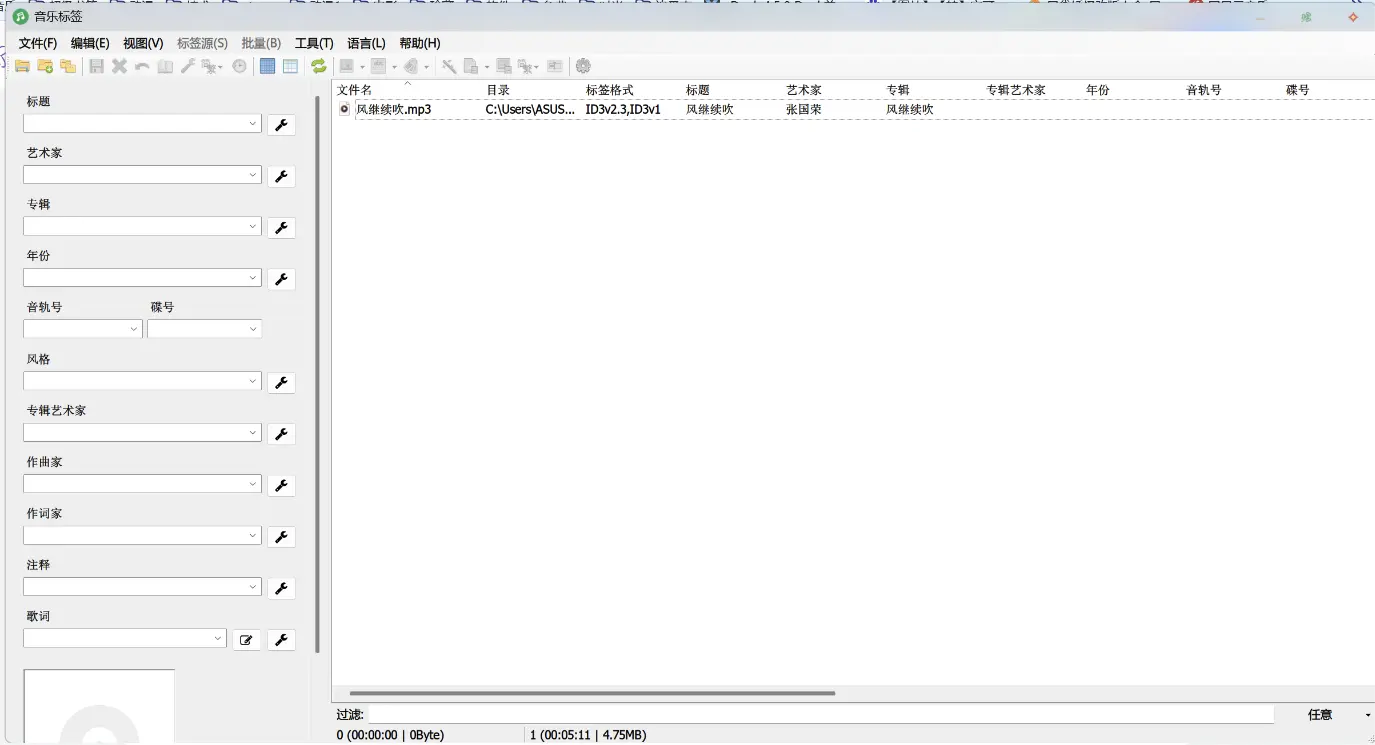Expand the 专辑艺术家 combo box in left panel
This screenshot has width=1375, height=745.
253,432
